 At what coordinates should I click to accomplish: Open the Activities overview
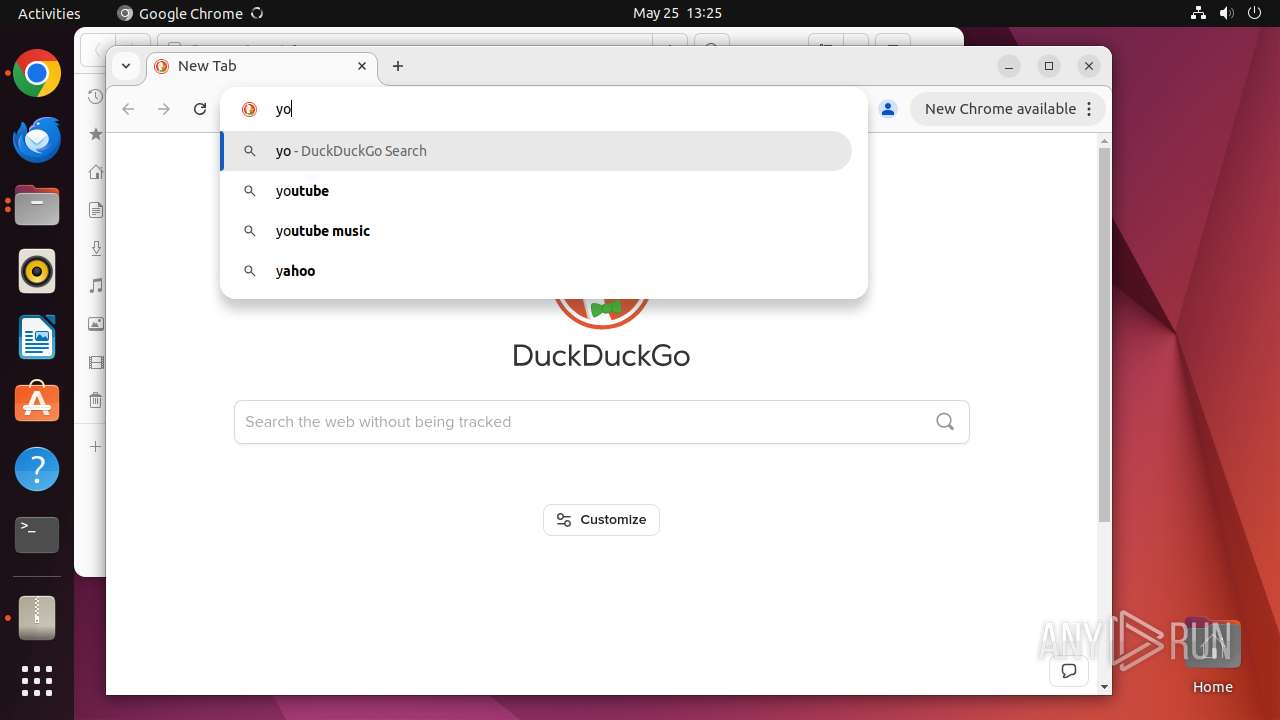tap(49, 13)
